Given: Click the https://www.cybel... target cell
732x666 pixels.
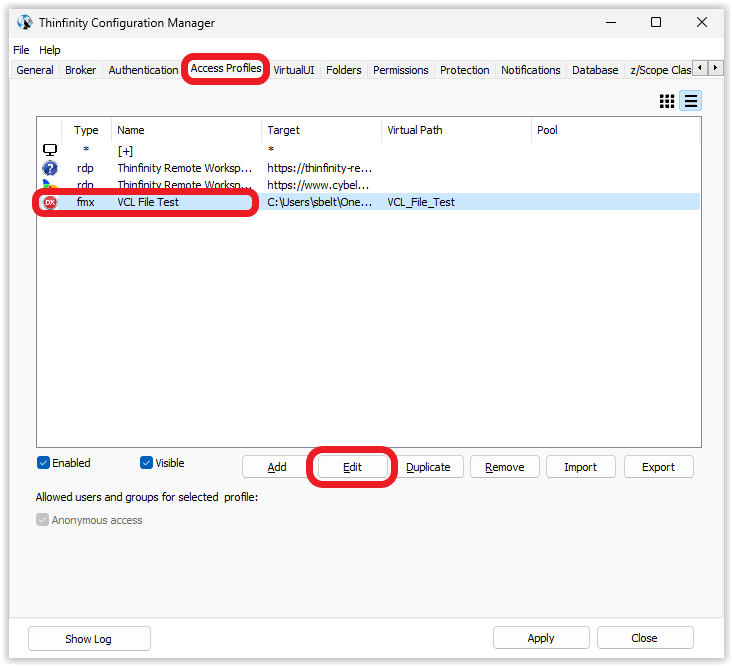Looking at the screenshot, I should 318,185.
